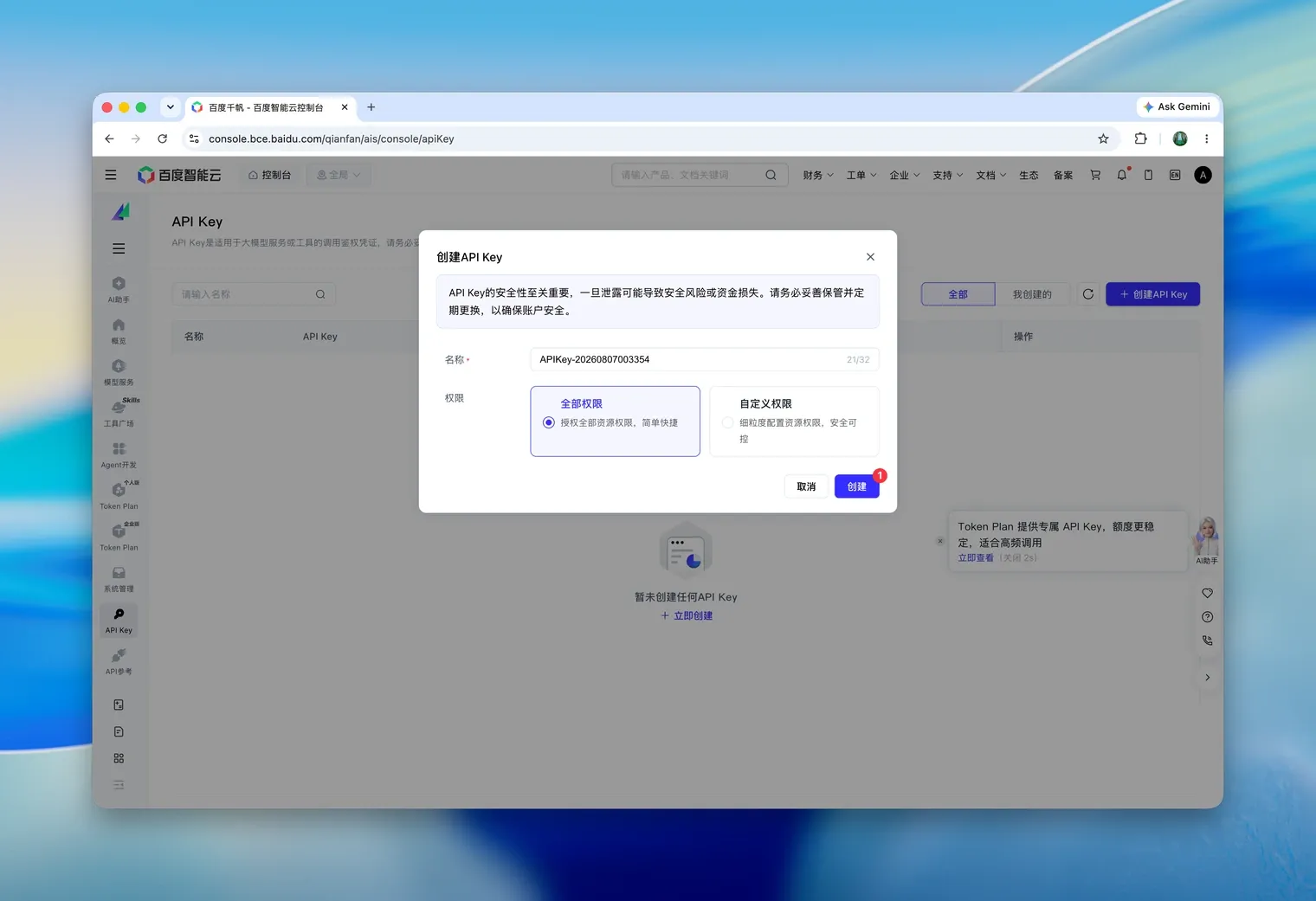Click the address bar URL

pyautogui.click(x=332, y=138)
